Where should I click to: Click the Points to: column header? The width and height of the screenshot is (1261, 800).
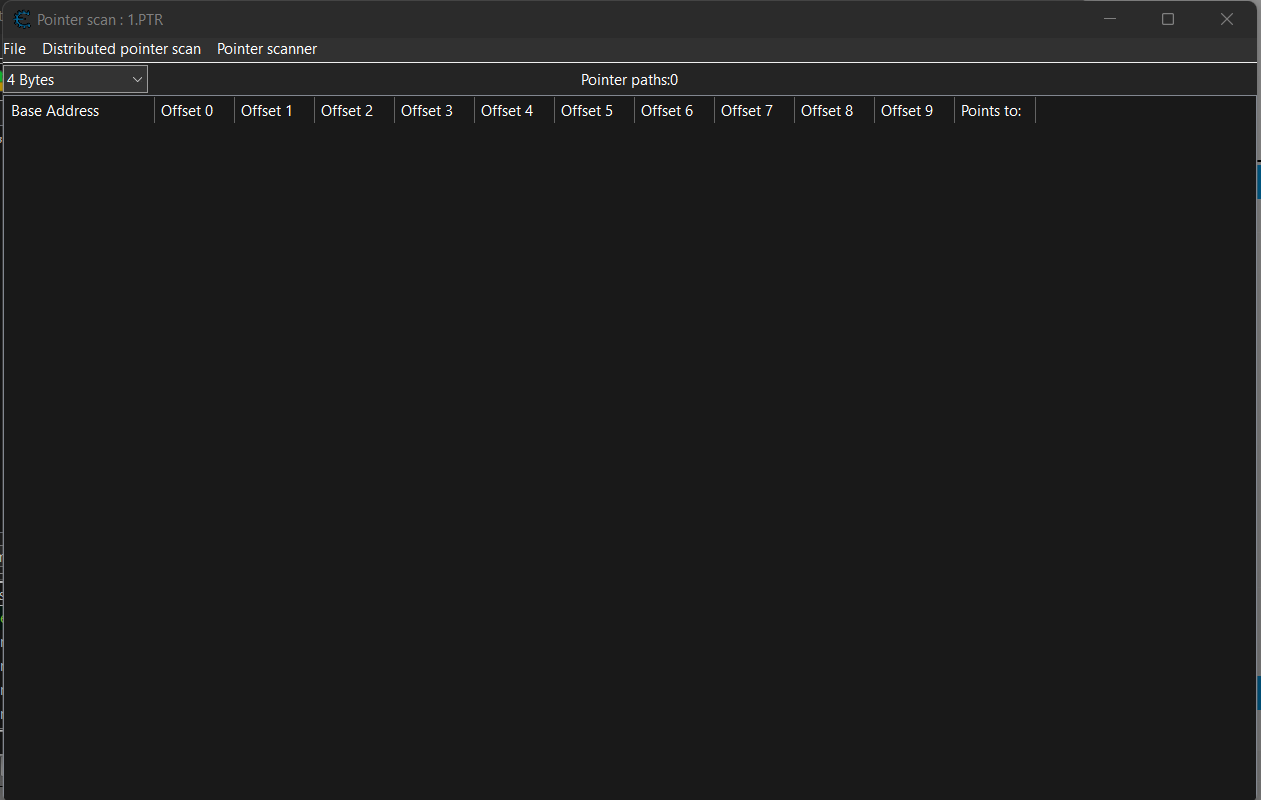point(995,111)
